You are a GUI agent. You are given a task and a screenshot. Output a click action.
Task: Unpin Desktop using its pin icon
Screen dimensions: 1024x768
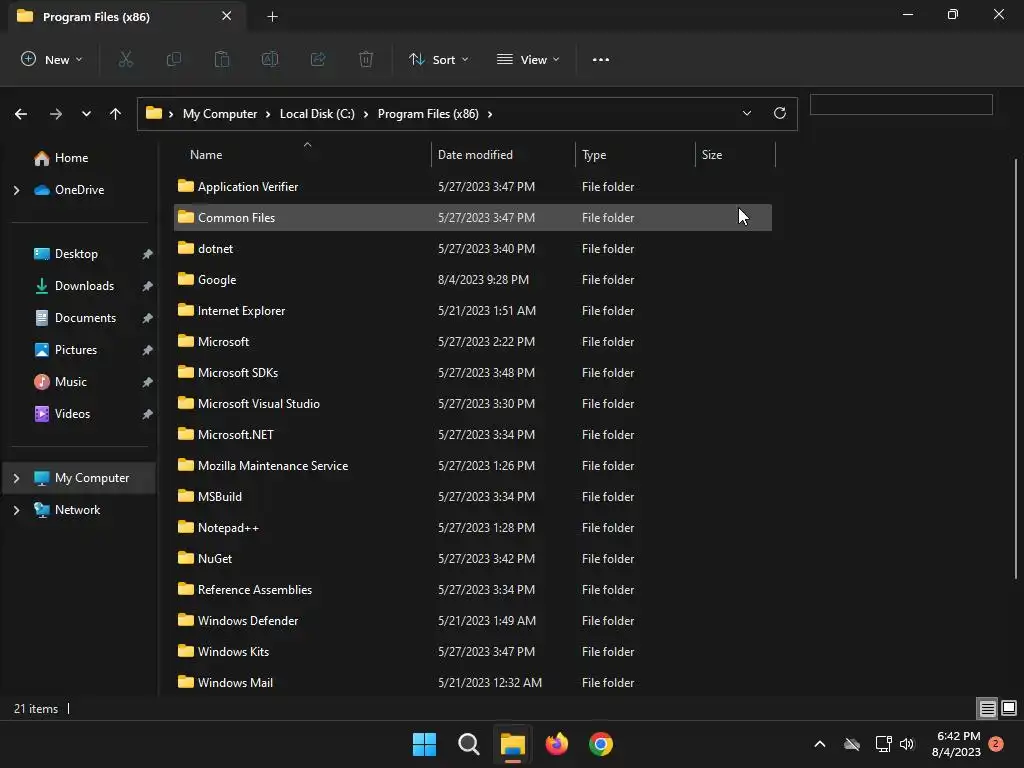(148, 254)
